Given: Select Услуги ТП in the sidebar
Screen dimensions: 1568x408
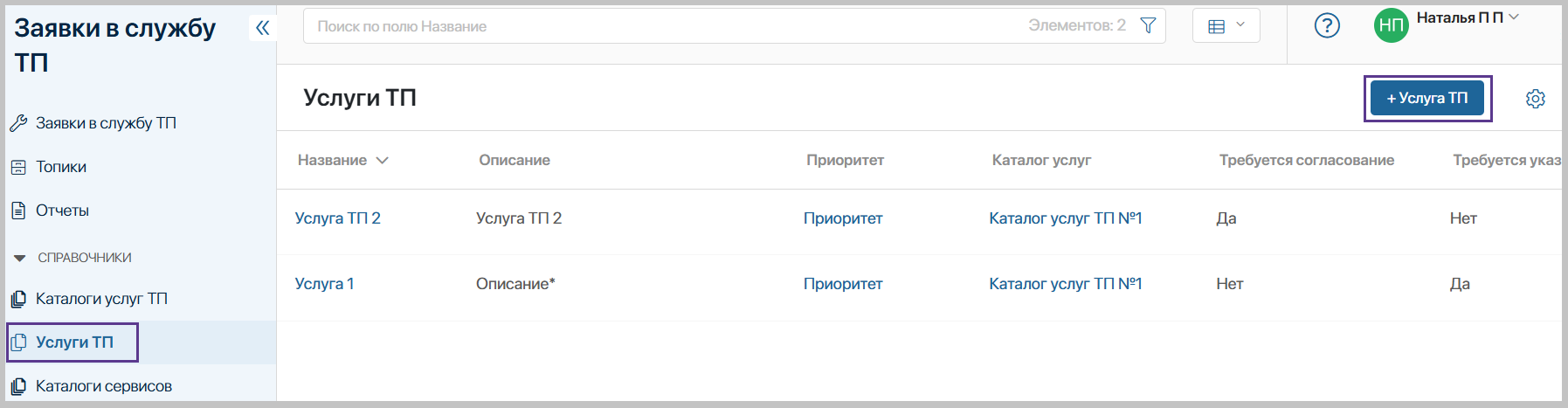Looking at the screenshot, I should click(74, 342).
